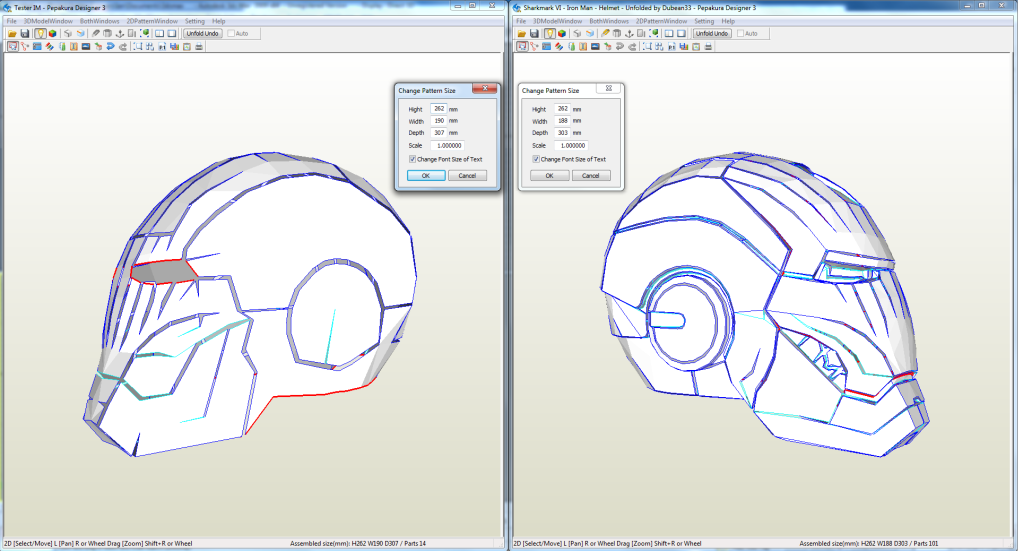Click the zoom-to-fit frame icon in Sharkmark VI
The image size is (1023, 551).
pyautogui.click(x=647, y=46)
